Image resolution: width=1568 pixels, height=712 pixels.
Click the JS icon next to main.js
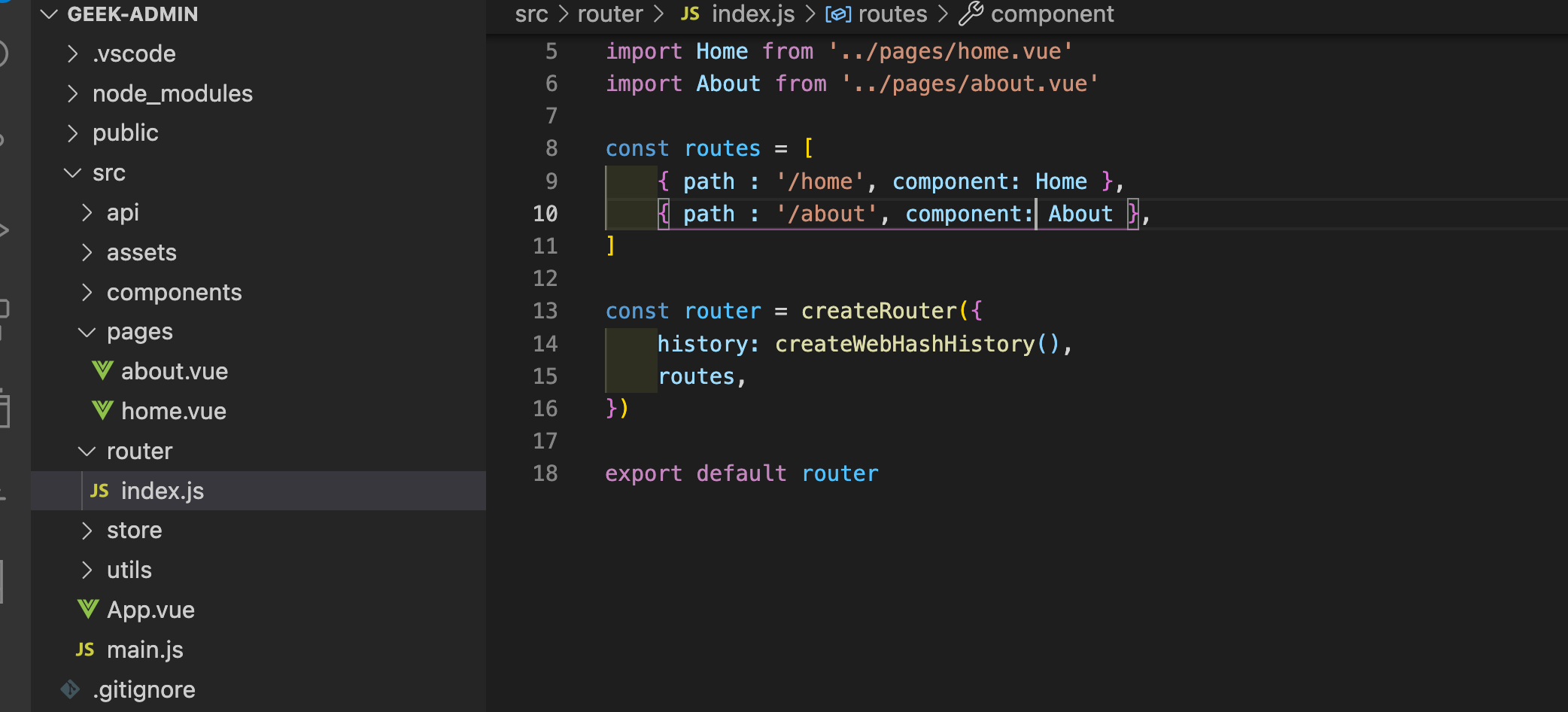click(84, 650)
